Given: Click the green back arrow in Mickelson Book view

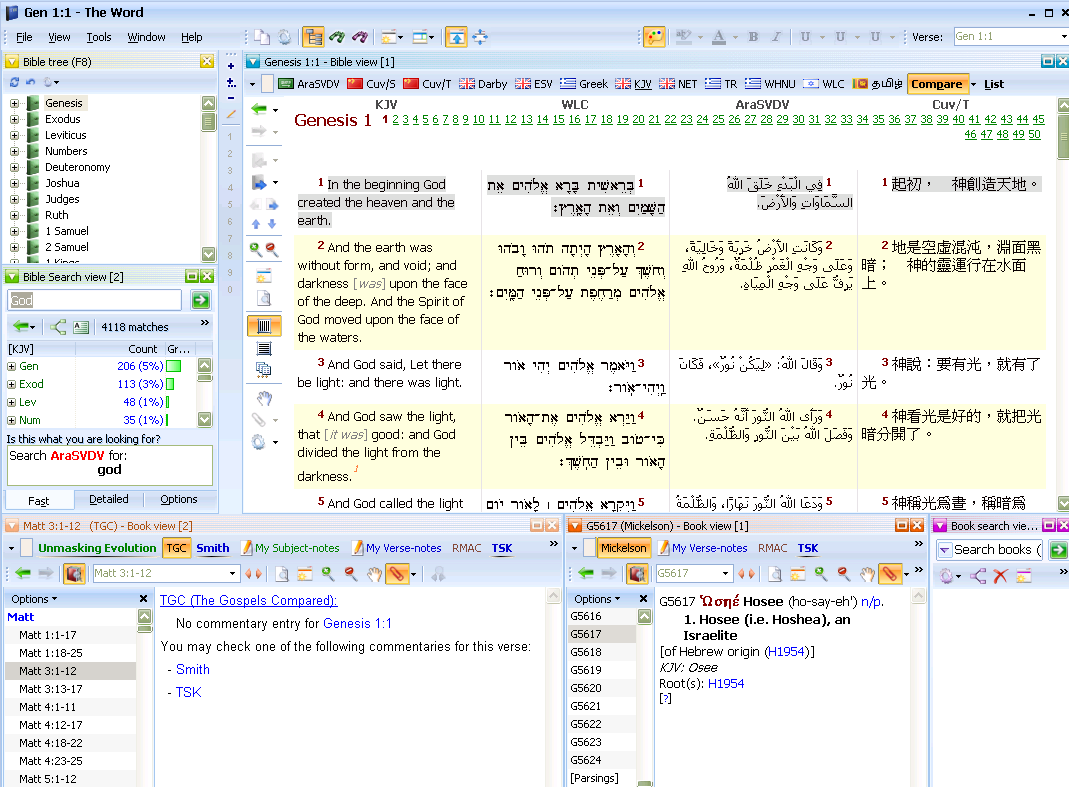Looking at the screenshot, I should tap(586, 574).
